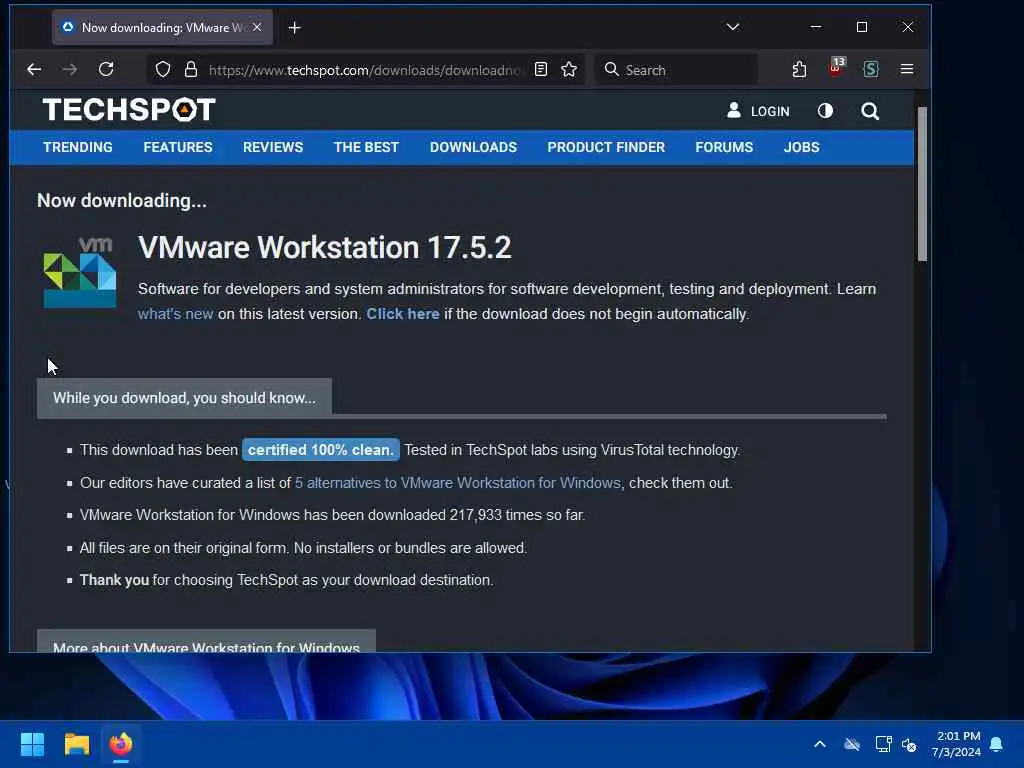Image resolution: width=1024 pixels, height=768 pixels.
Task: Click the TechSpot logo
Action: tap(129, 110)
